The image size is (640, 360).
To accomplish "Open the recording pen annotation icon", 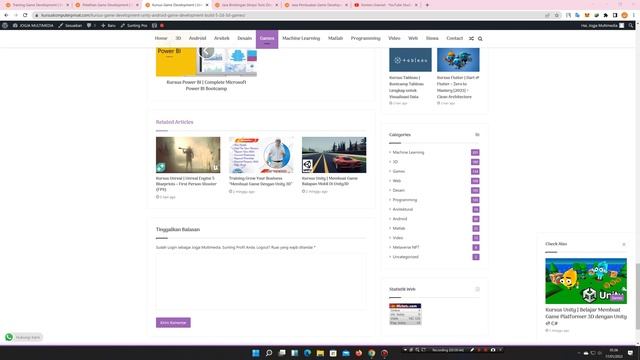I will click(x=472, y=350).
